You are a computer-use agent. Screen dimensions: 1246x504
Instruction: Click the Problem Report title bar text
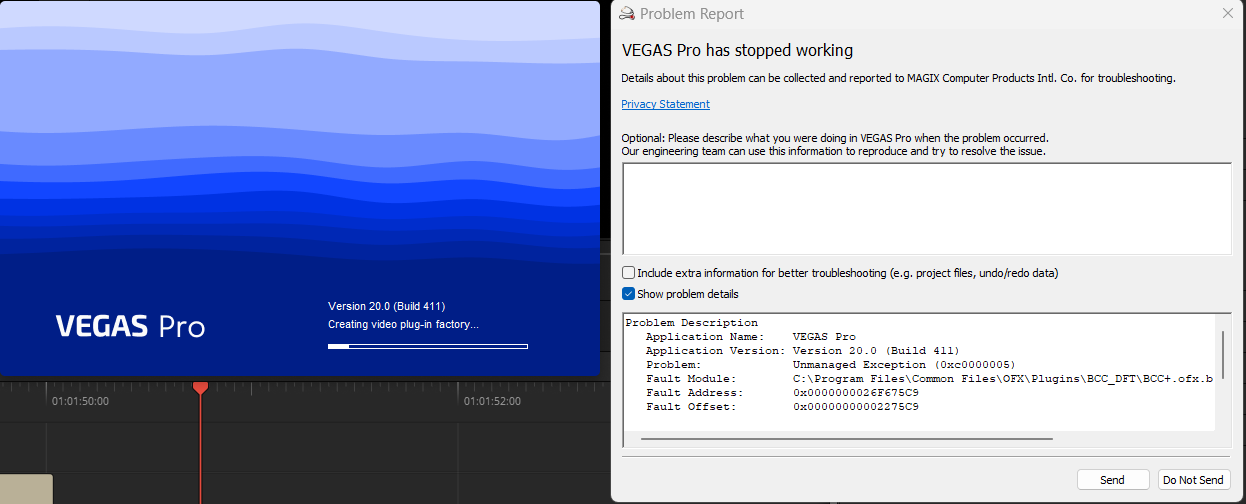pyautogui.click(x=691, y=14)
